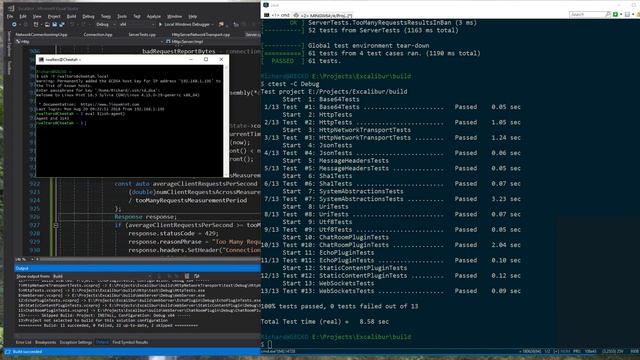
Task: Click the 'Total Test time (real)' line
Action: click(x=325, y=322)
